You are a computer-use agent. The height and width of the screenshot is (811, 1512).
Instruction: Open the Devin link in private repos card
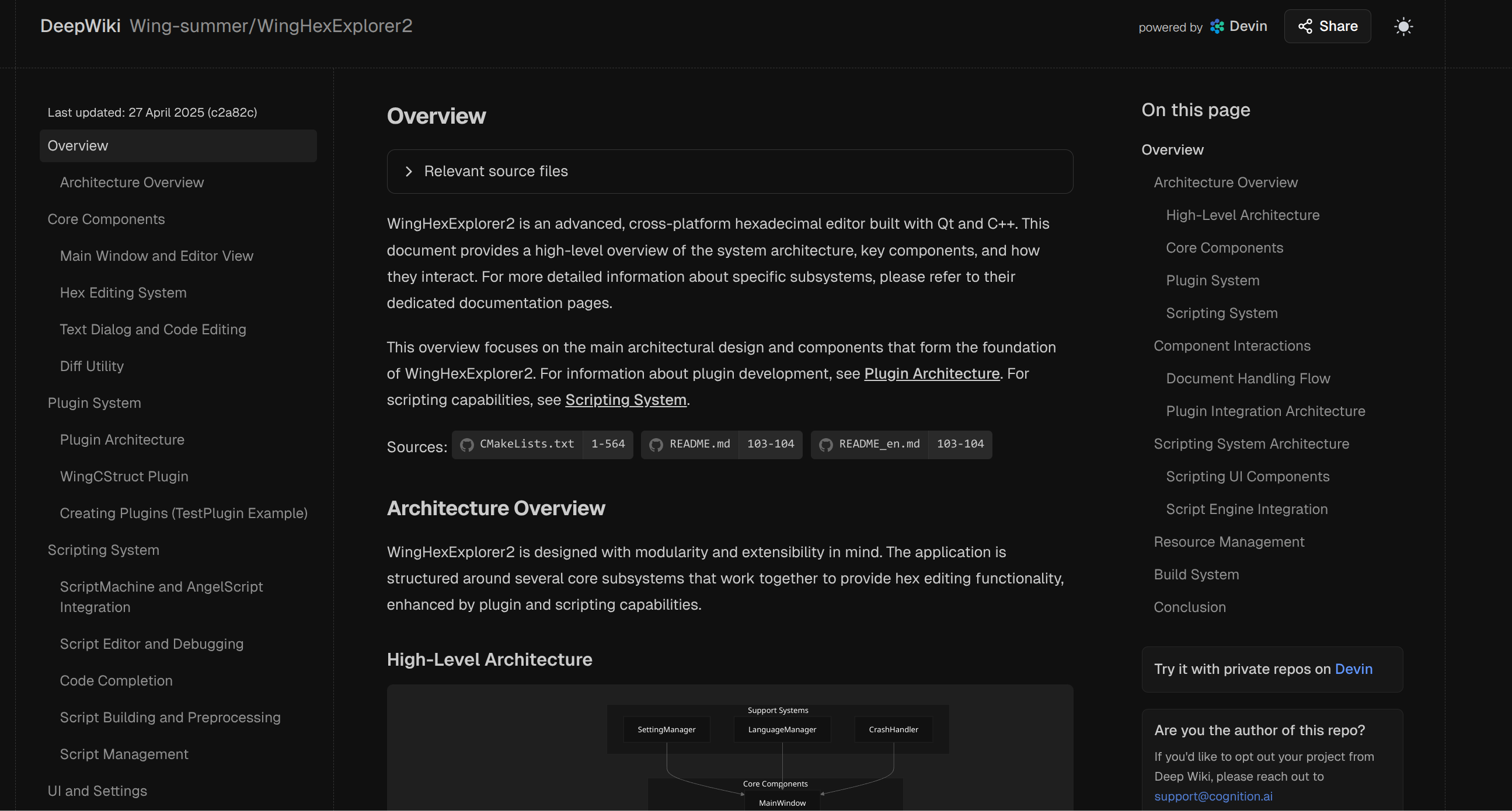point(1354,669)
